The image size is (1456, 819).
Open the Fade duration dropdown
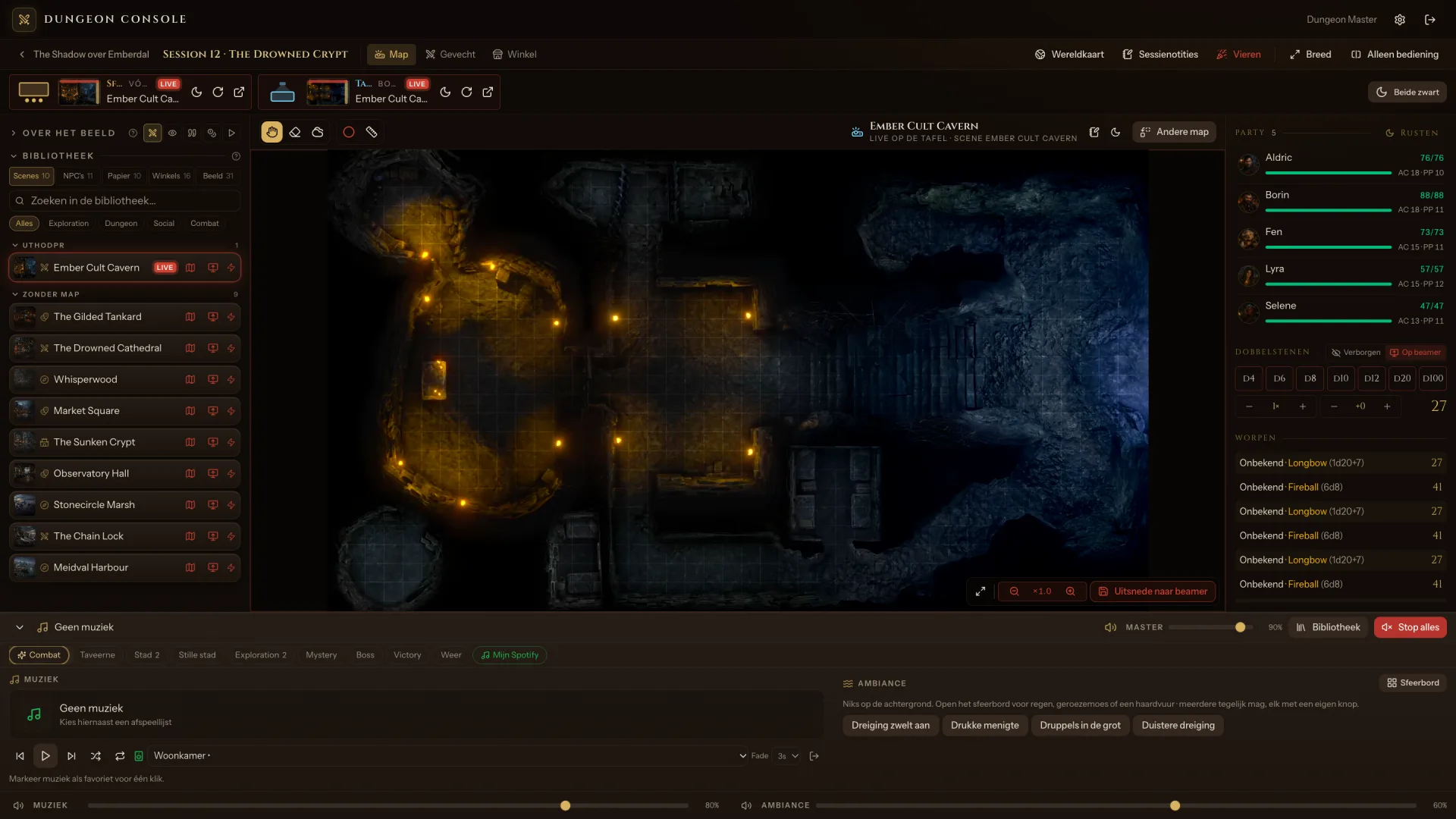coord(788,756)
